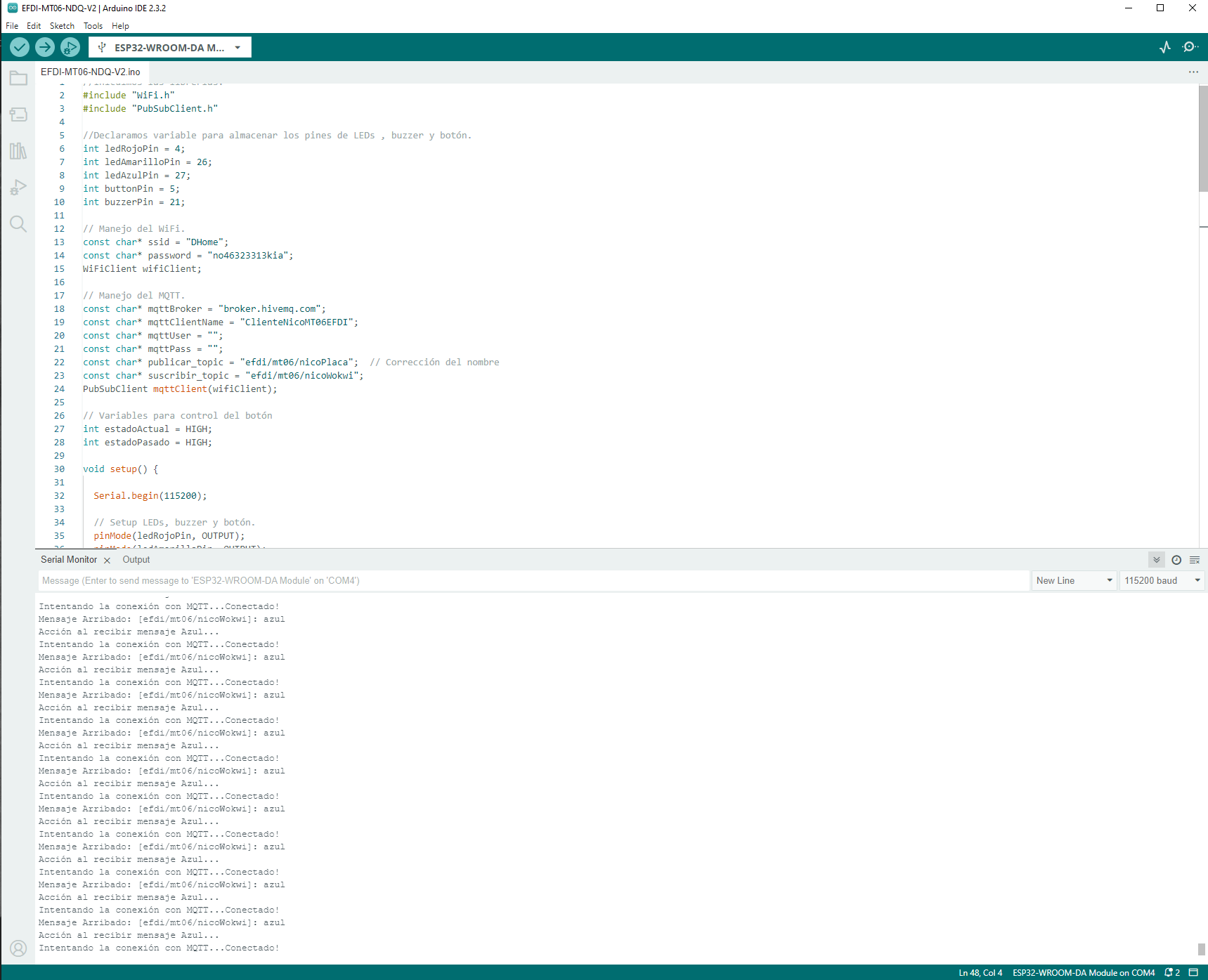This screenshot has height=980, width=1208.
Task: Click the "ClienteNicoMT06EFDI" string in code
Action: coord(297,322)
